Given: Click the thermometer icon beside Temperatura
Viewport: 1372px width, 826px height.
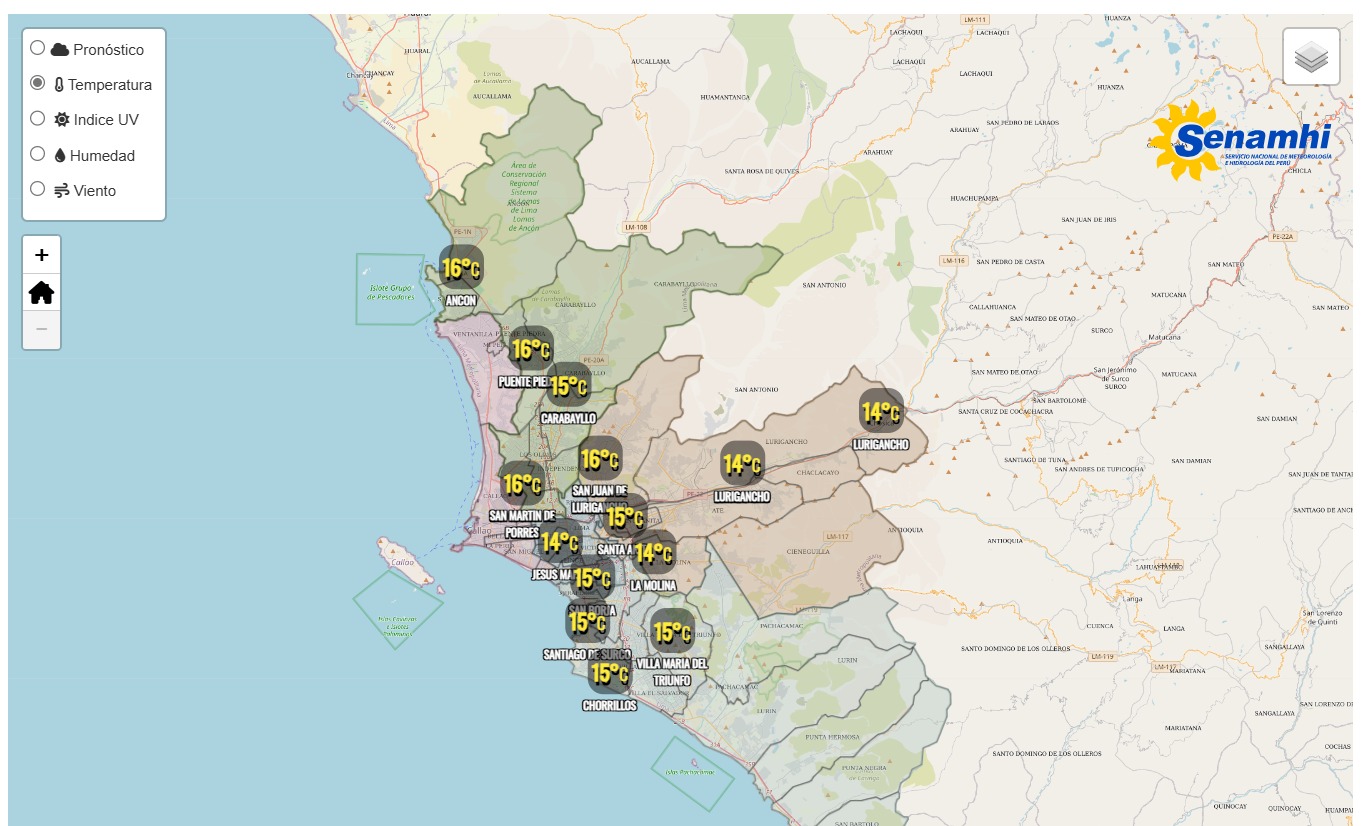Looking at the screenshot, I should [59, 85].
